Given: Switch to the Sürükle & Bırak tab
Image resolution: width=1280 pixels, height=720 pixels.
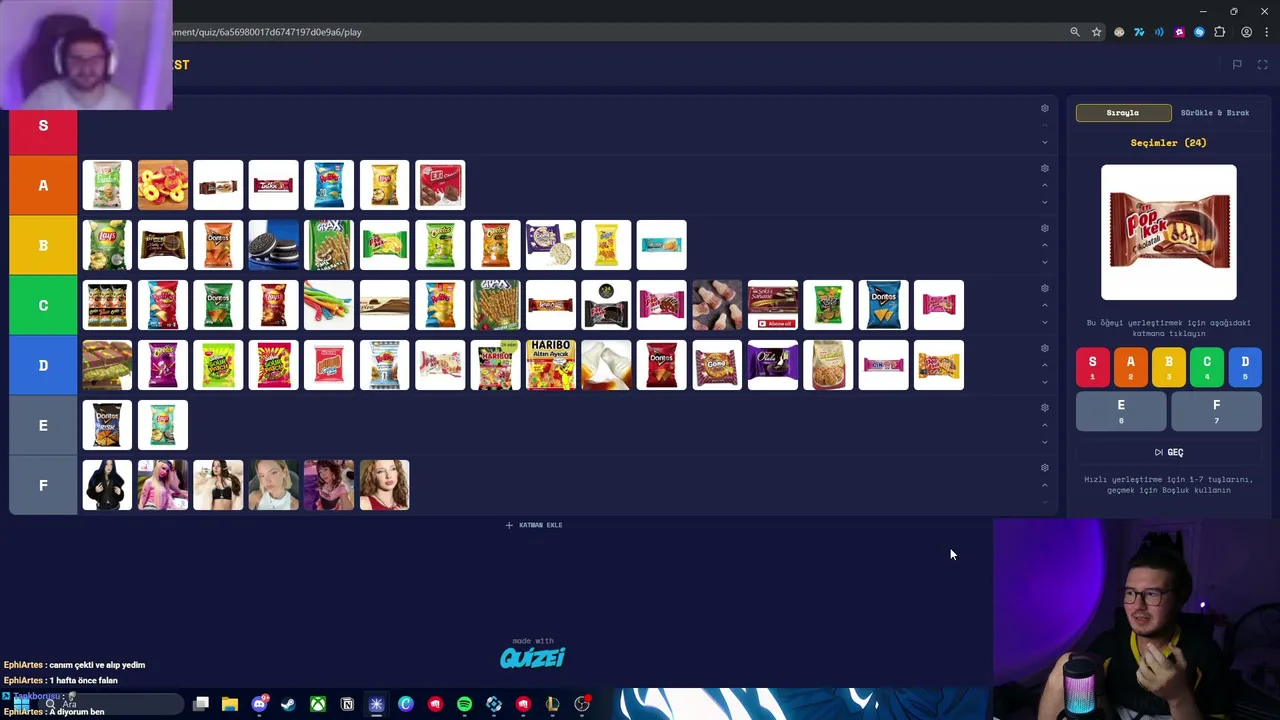Looking at the screenshot, I should click(x=1215, y=113).
